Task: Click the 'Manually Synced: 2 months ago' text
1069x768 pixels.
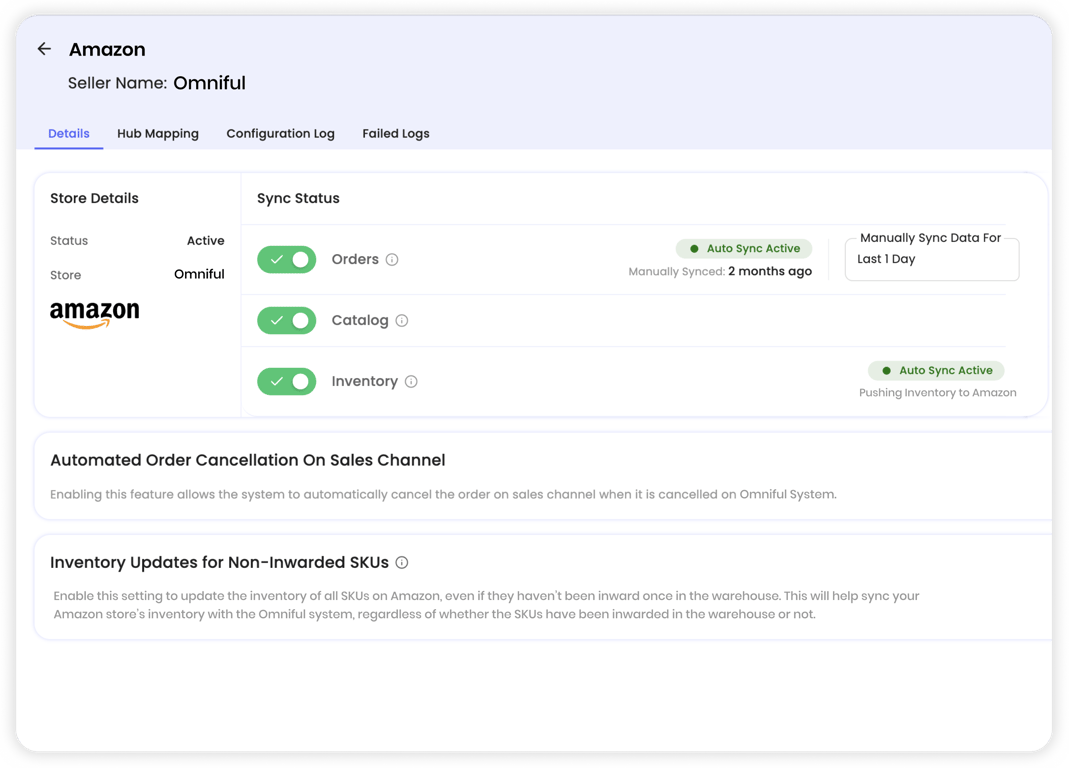Action: [720, 271]
